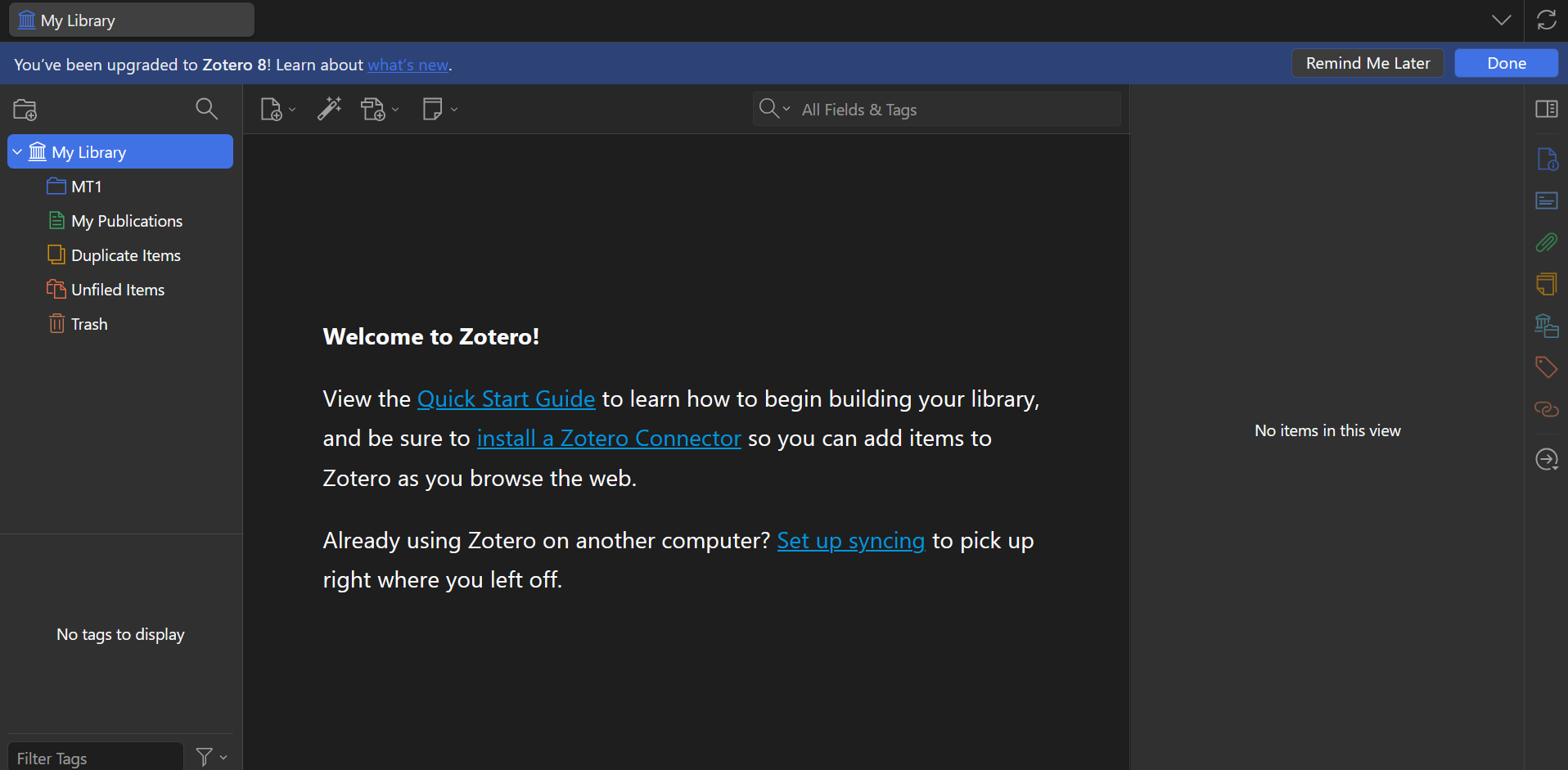The width and height of the screenshot is (1568, 770).
Task: Open the search mode dropdown magnifier
Action: [774, 109]
